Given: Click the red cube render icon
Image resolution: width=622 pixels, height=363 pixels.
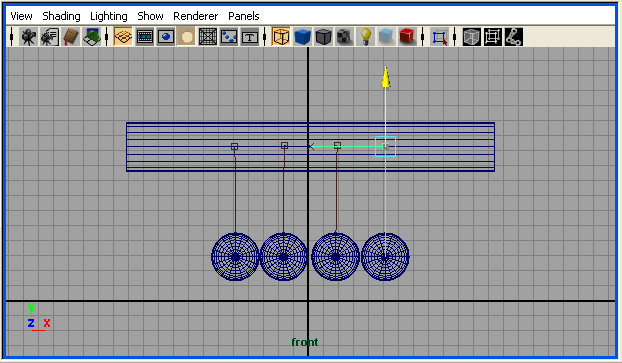Looking at the screenshot, I should pos(407,37).
